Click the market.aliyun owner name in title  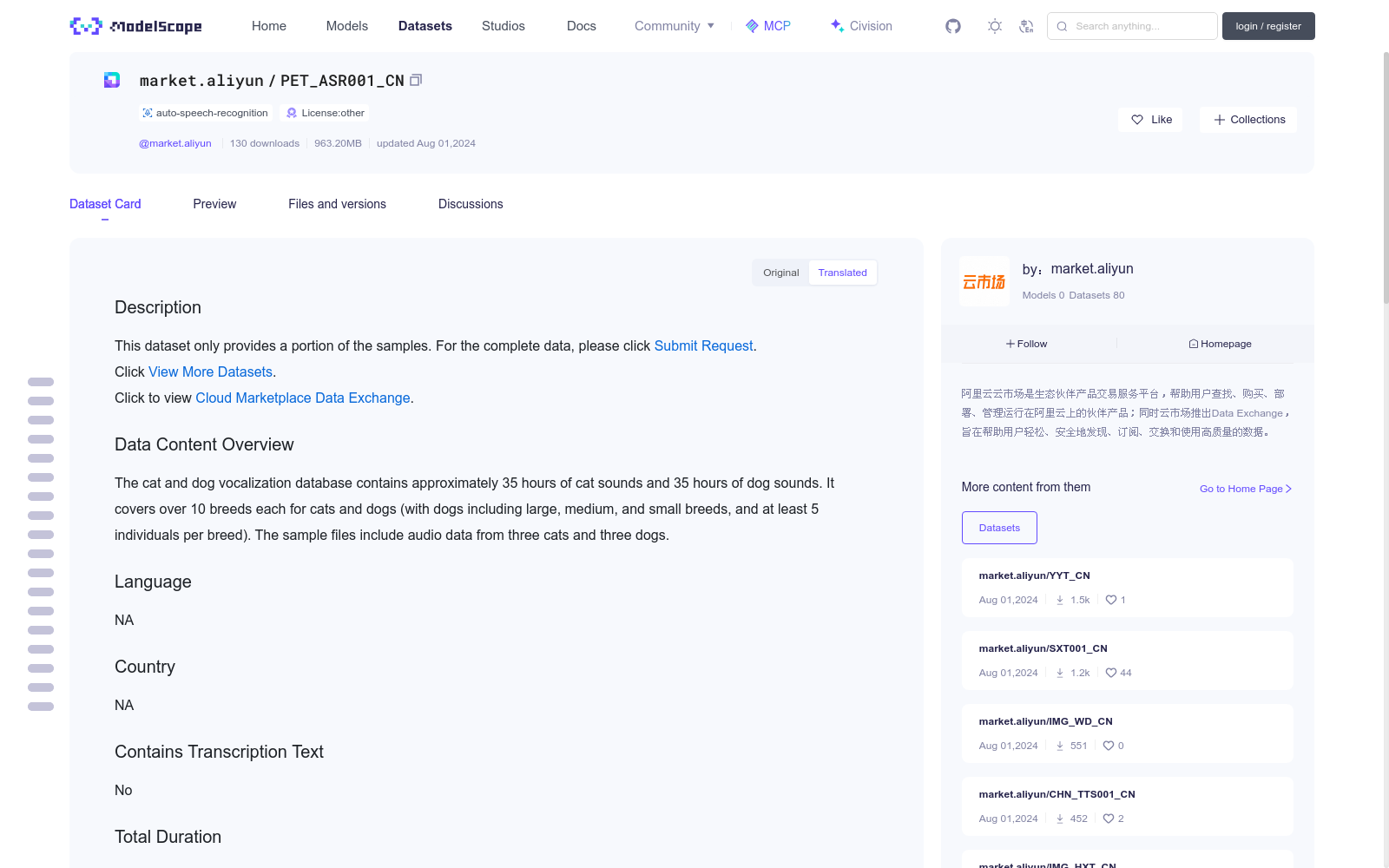pos(201,81)
